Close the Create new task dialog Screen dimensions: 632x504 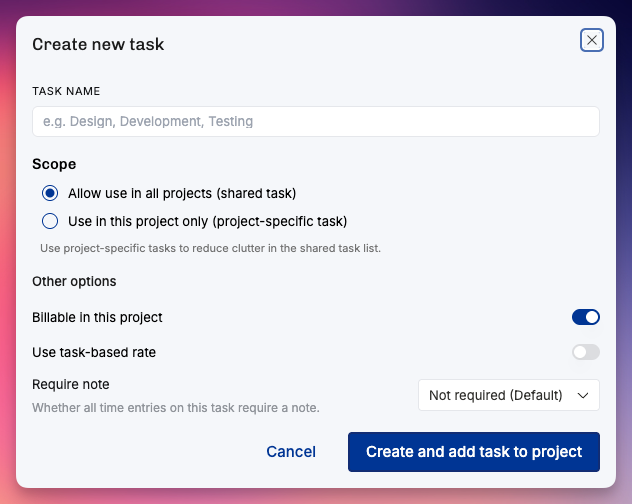coord(591,40)
